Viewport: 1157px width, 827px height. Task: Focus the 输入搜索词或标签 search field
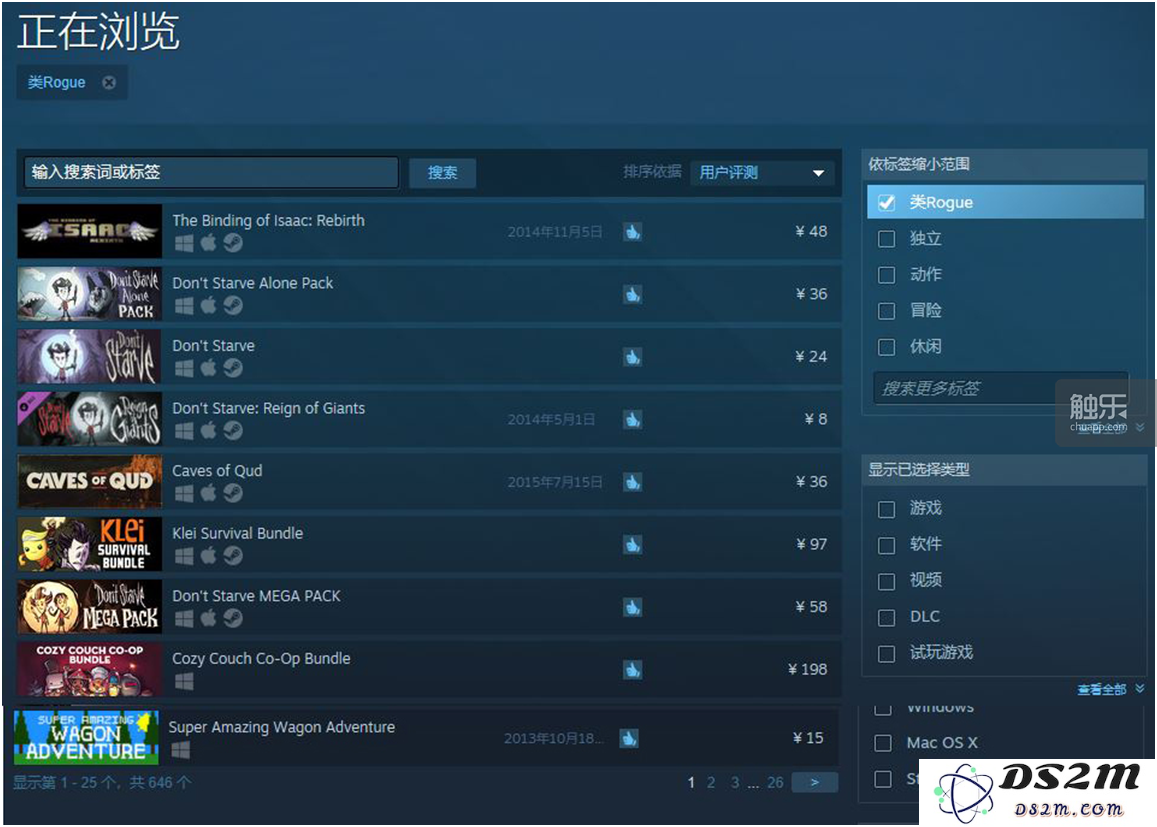point(211,173)
